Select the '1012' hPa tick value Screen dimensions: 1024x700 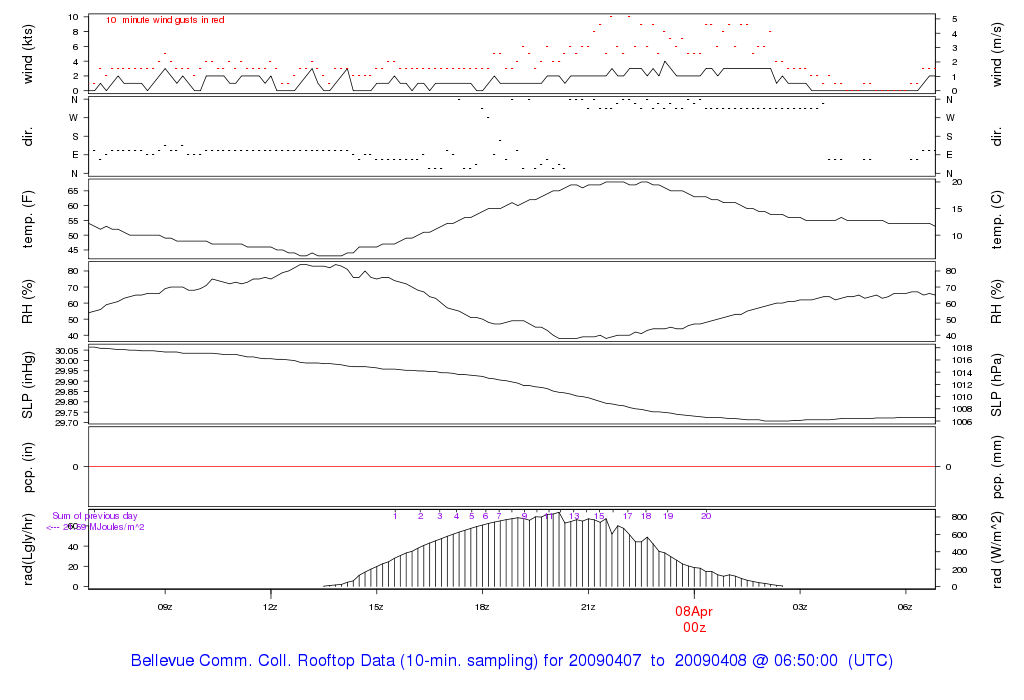pyautogui.click(x=962, y=385)
